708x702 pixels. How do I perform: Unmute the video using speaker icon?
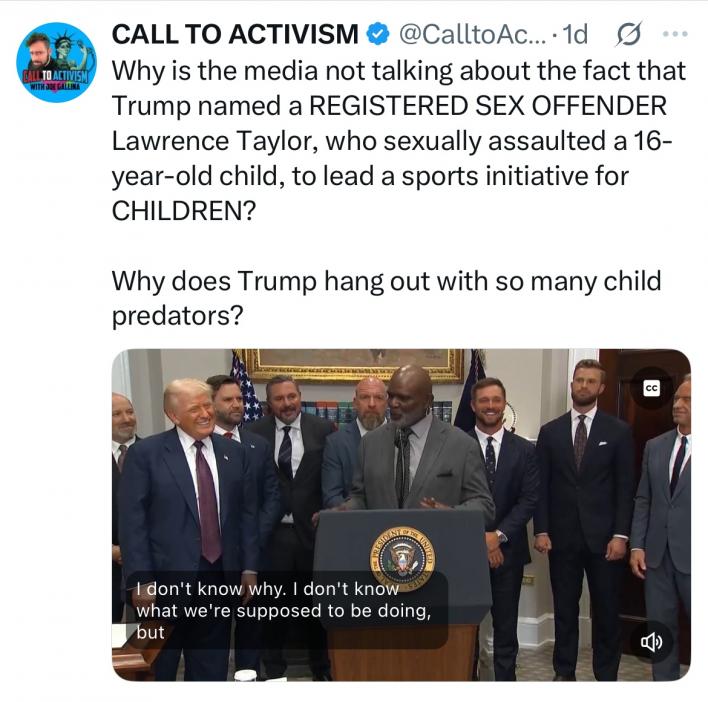click(x=652, y=642)
